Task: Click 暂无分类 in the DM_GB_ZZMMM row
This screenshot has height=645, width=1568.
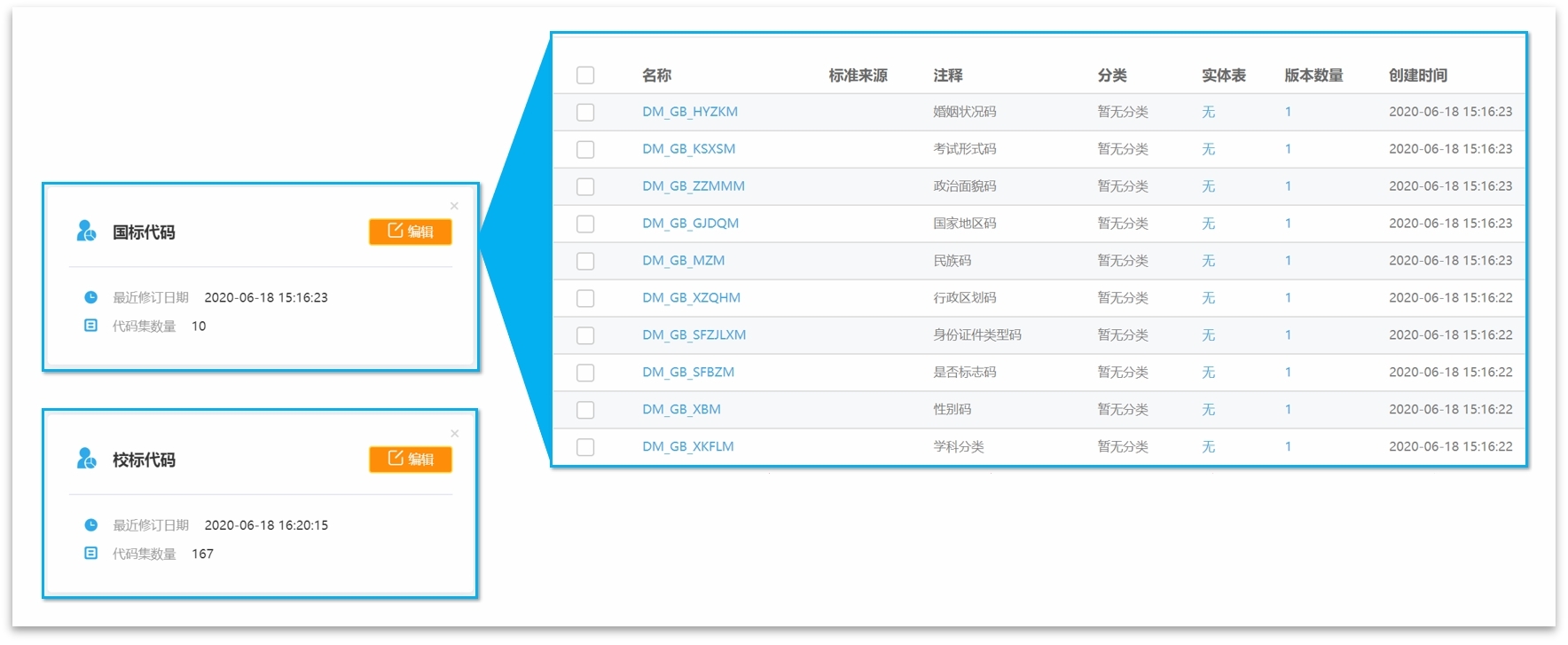Action: tap(1123, 186)
